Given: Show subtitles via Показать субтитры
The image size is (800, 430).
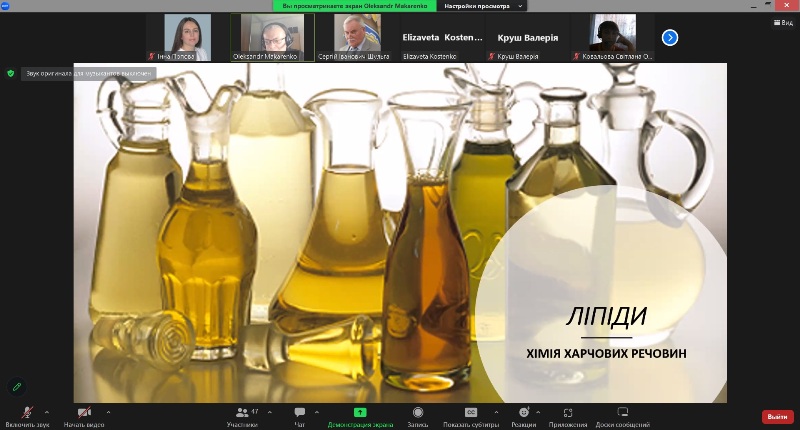Looking at the screenshot, I should pos(471,417).
